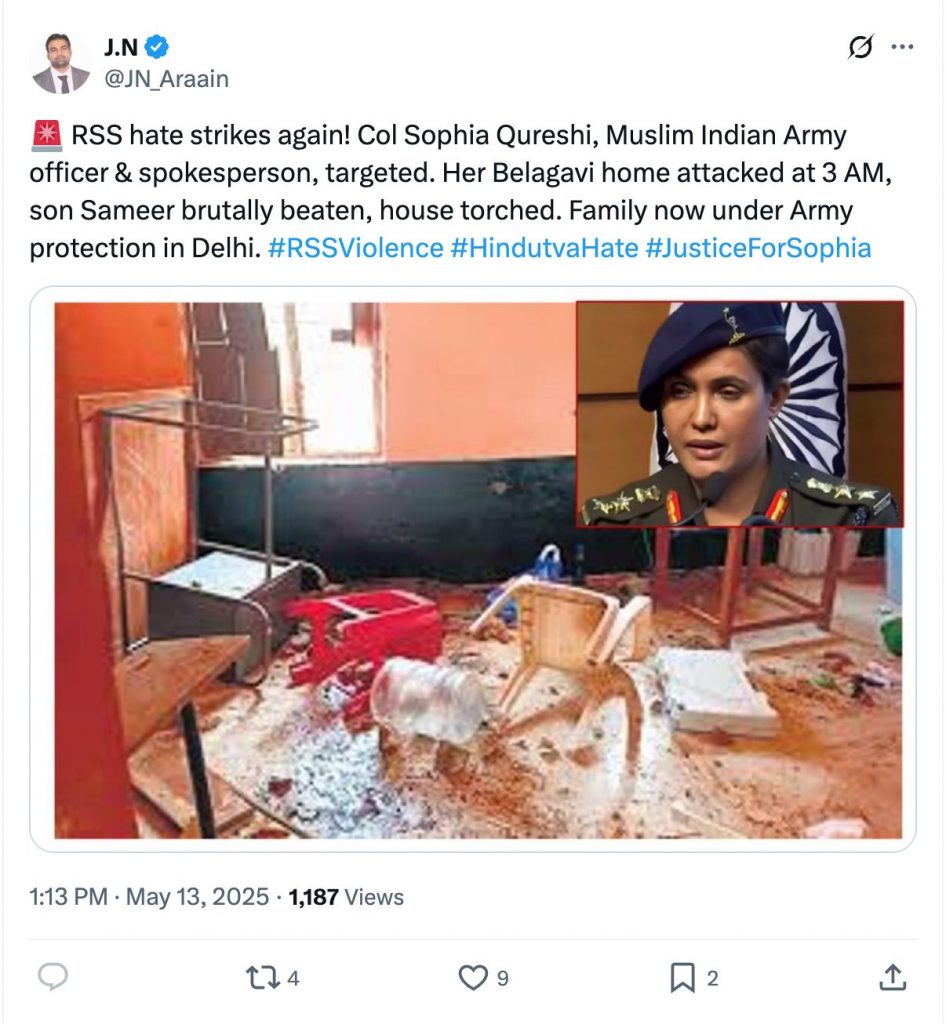
Task: Open the #HindutvaHate hashtag
Action: (544, 247)
